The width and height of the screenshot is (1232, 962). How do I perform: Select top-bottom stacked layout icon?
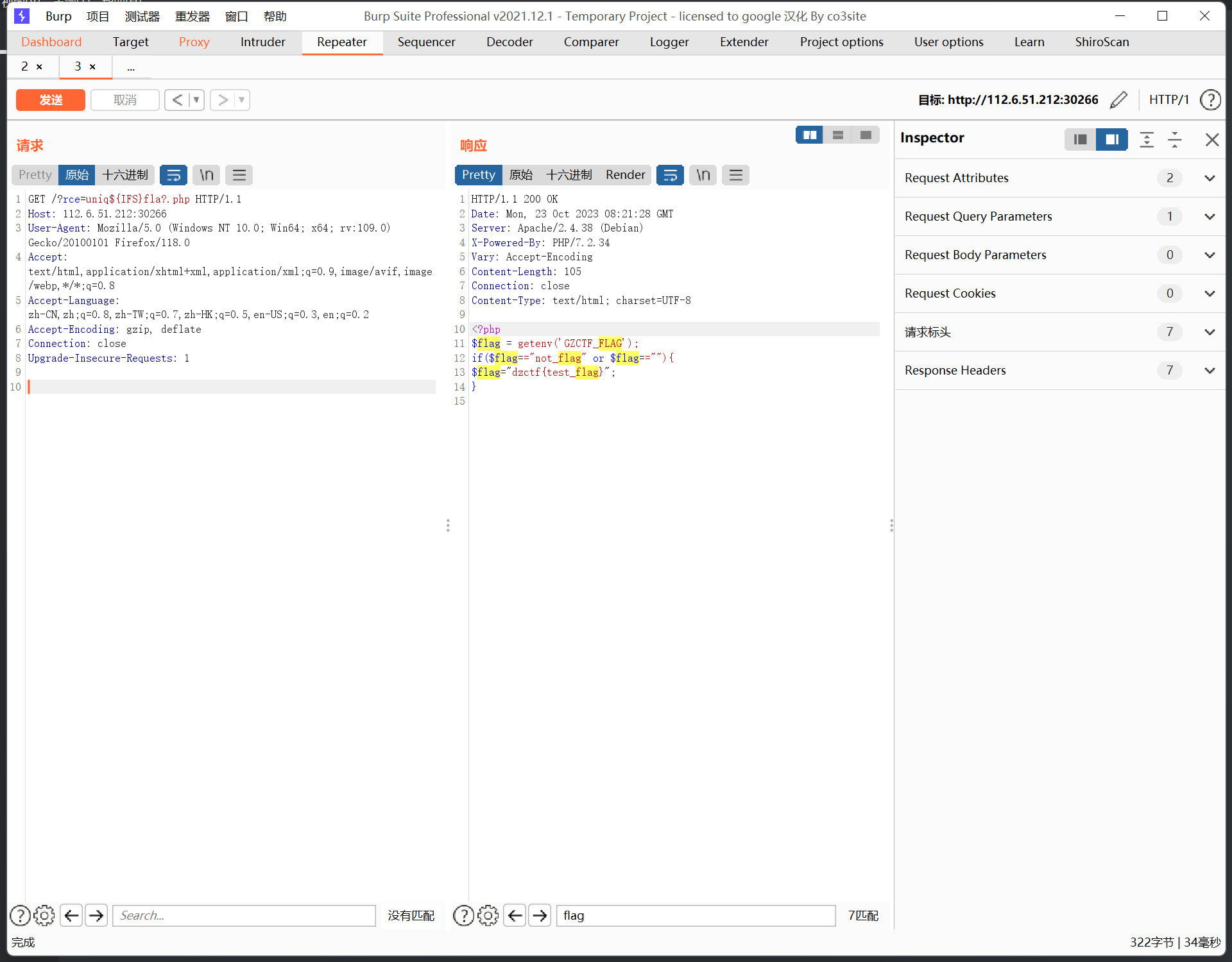coord(837,135)
